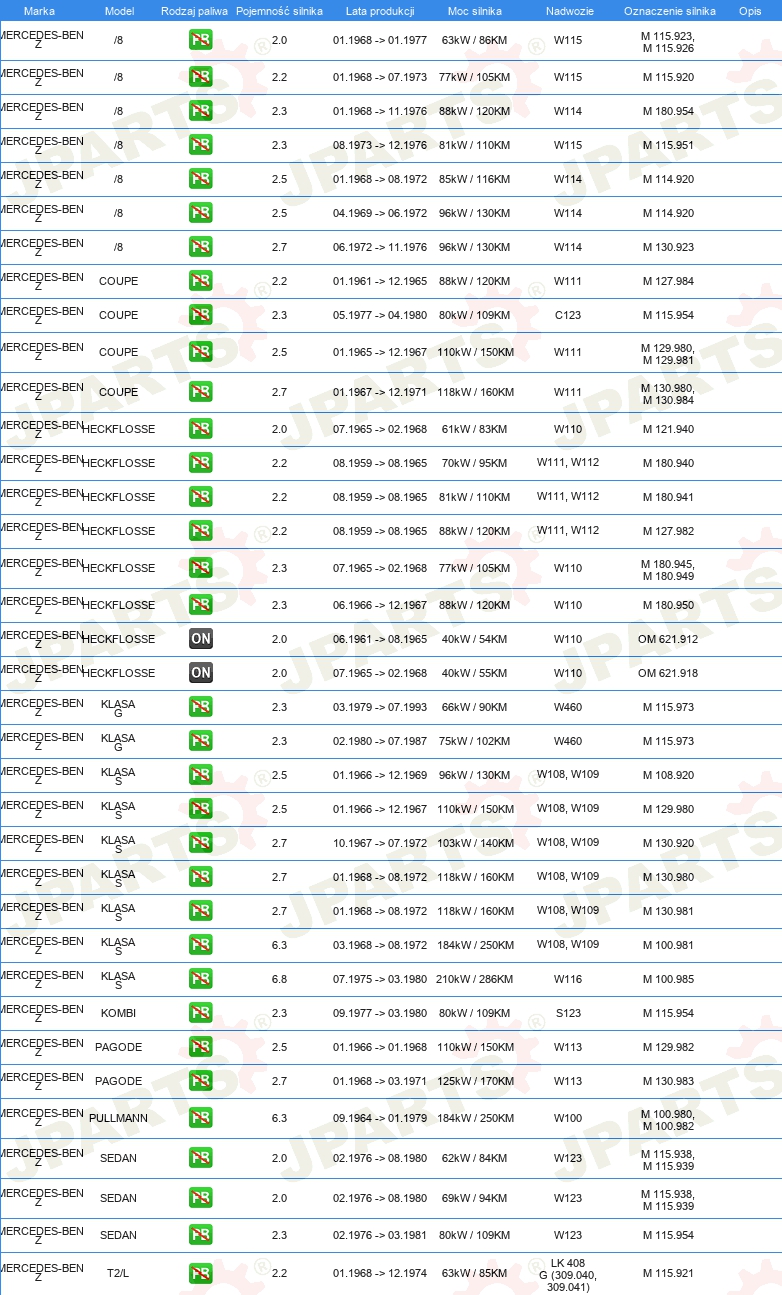Click the Marka column header
This screenshot has height=1295, width=782.
pos(39,11)
